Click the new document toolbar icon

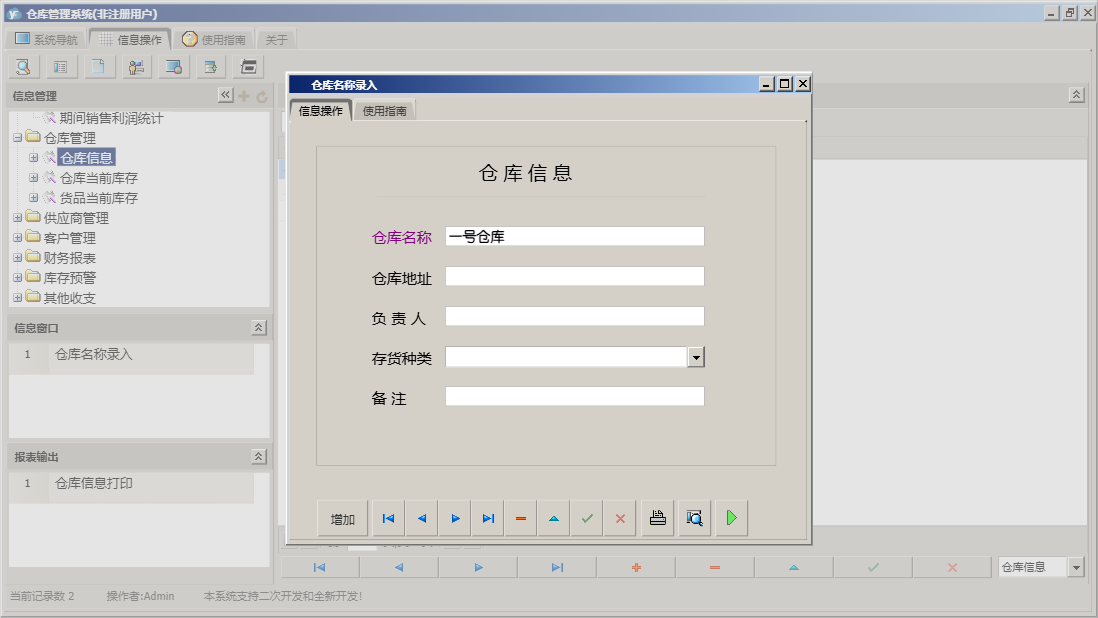[99, 66]
